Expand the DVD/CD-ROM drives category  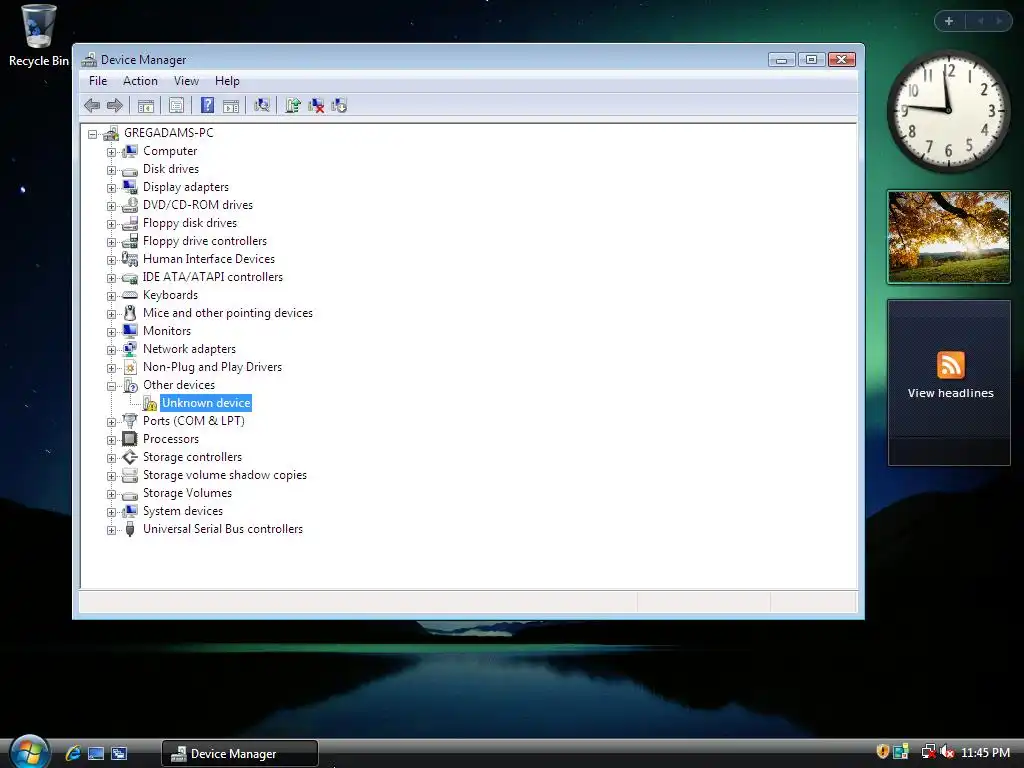111,206
